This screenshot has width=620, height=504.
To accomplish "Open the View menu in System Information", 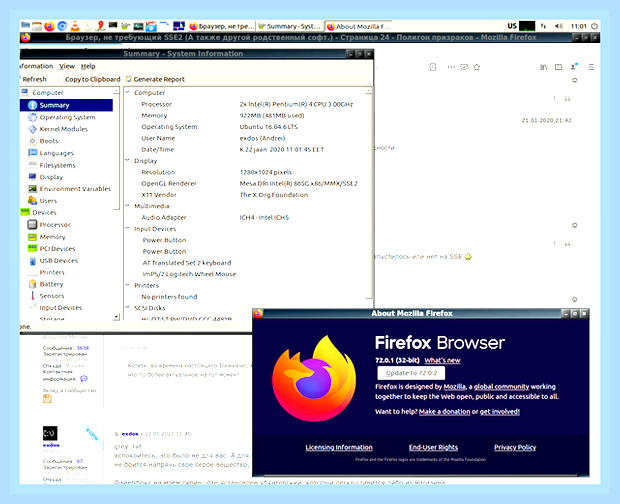I will [67, 66].
